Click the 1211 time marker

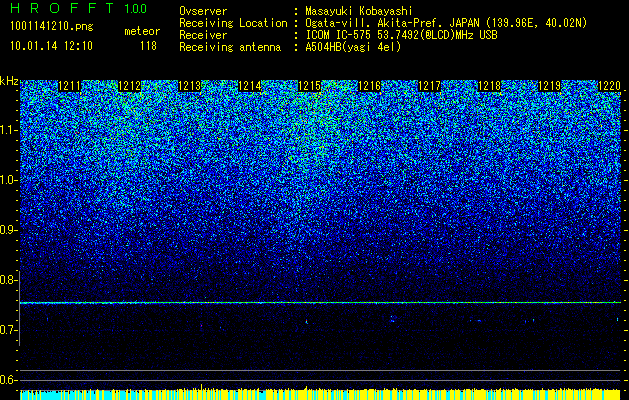[69, 86]
